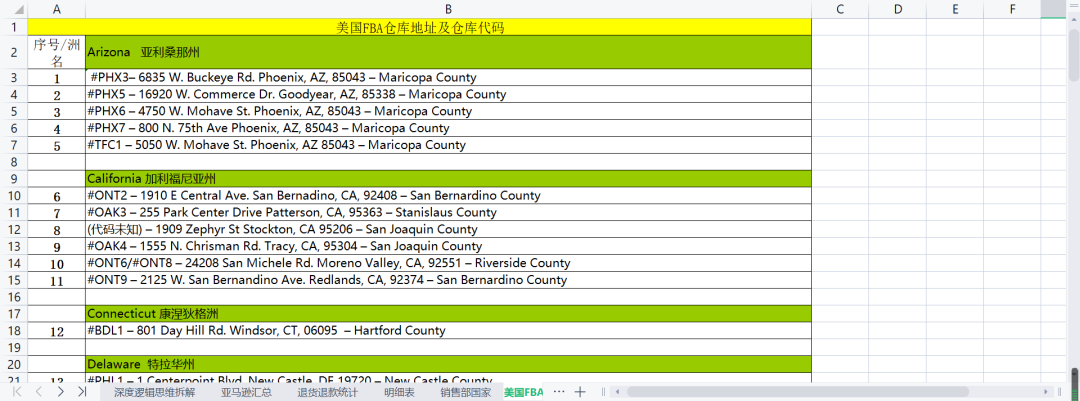Go to the previous sheet tab arrow
Screen dimensions: 1080x401
click(x=39, y=392)
